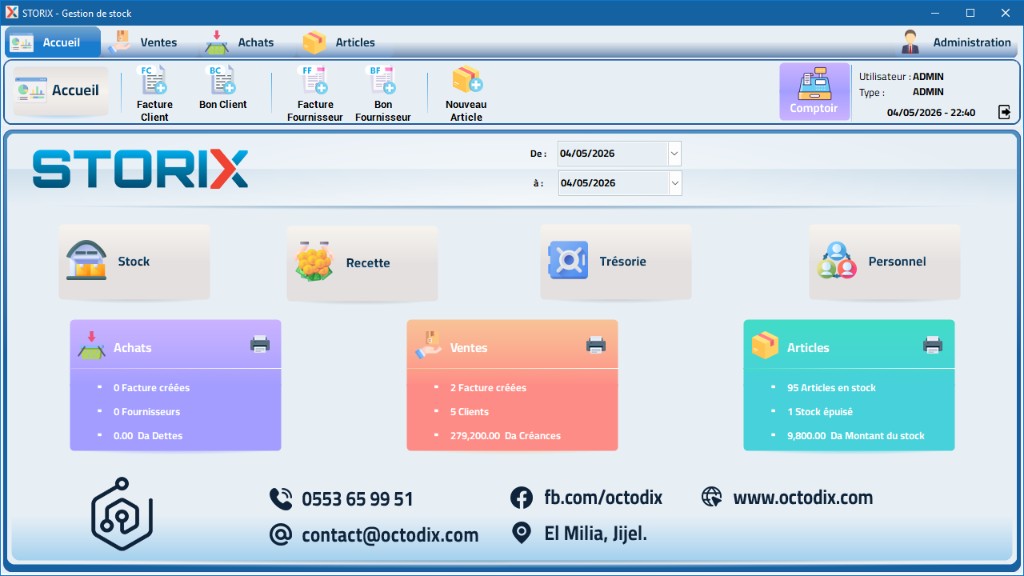Image resolution: width=1024 pixels, height=576 pixels.
Task: Click the www.octodix.com website link
Action: coord(803,498)
